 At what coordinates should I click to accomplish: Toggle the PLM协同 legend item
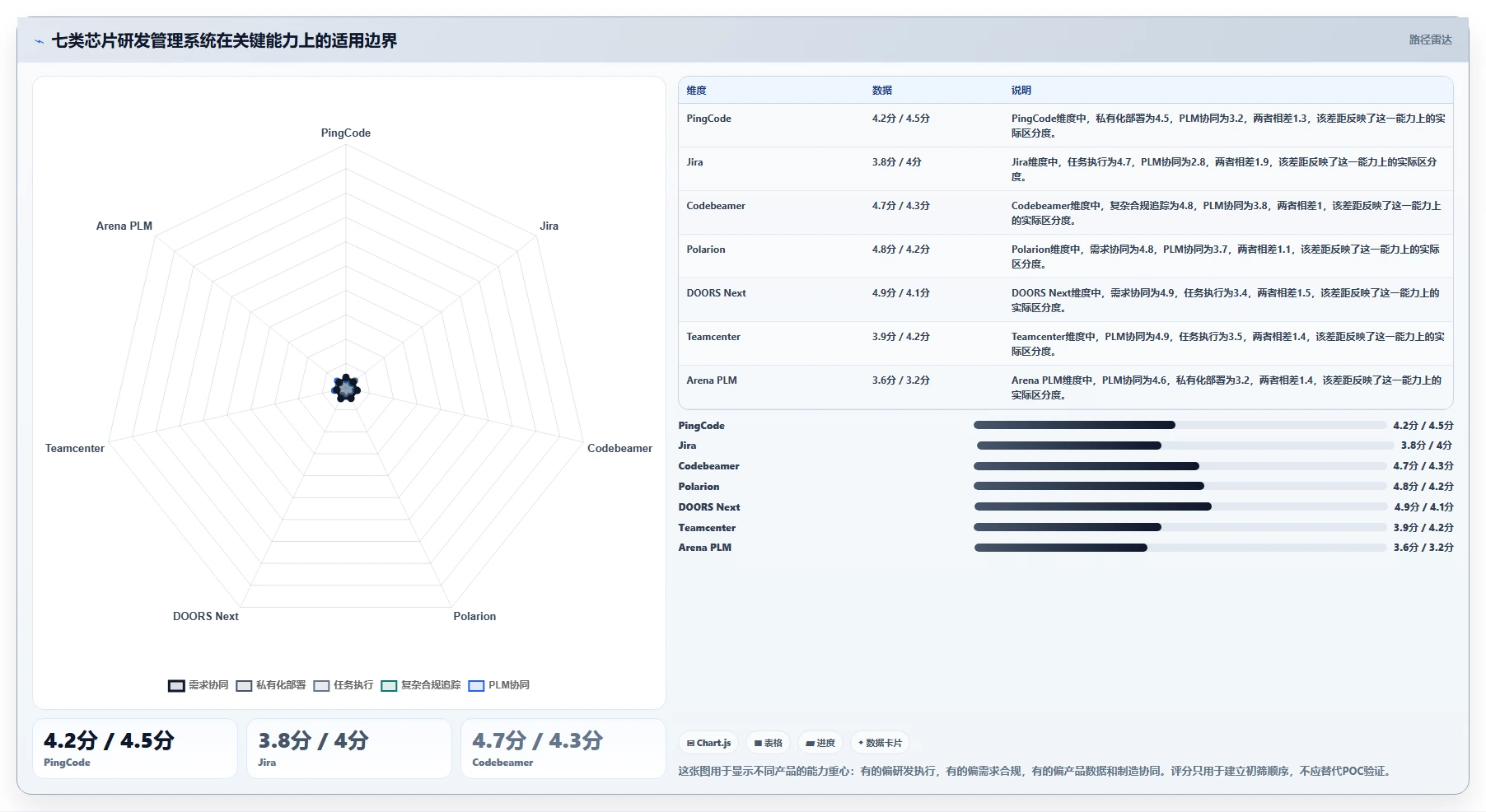tap(499, 685)
